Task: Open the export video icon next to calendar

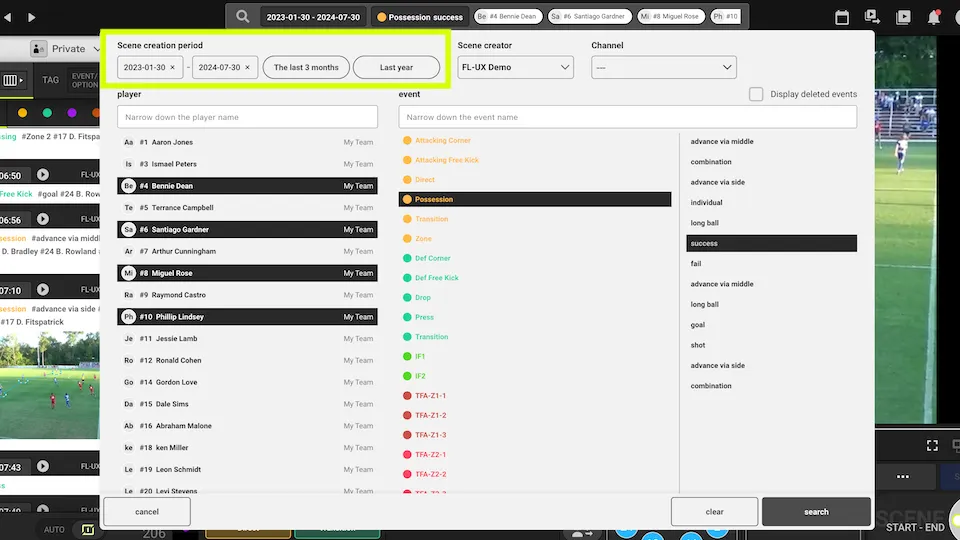Action: point(872,17)
